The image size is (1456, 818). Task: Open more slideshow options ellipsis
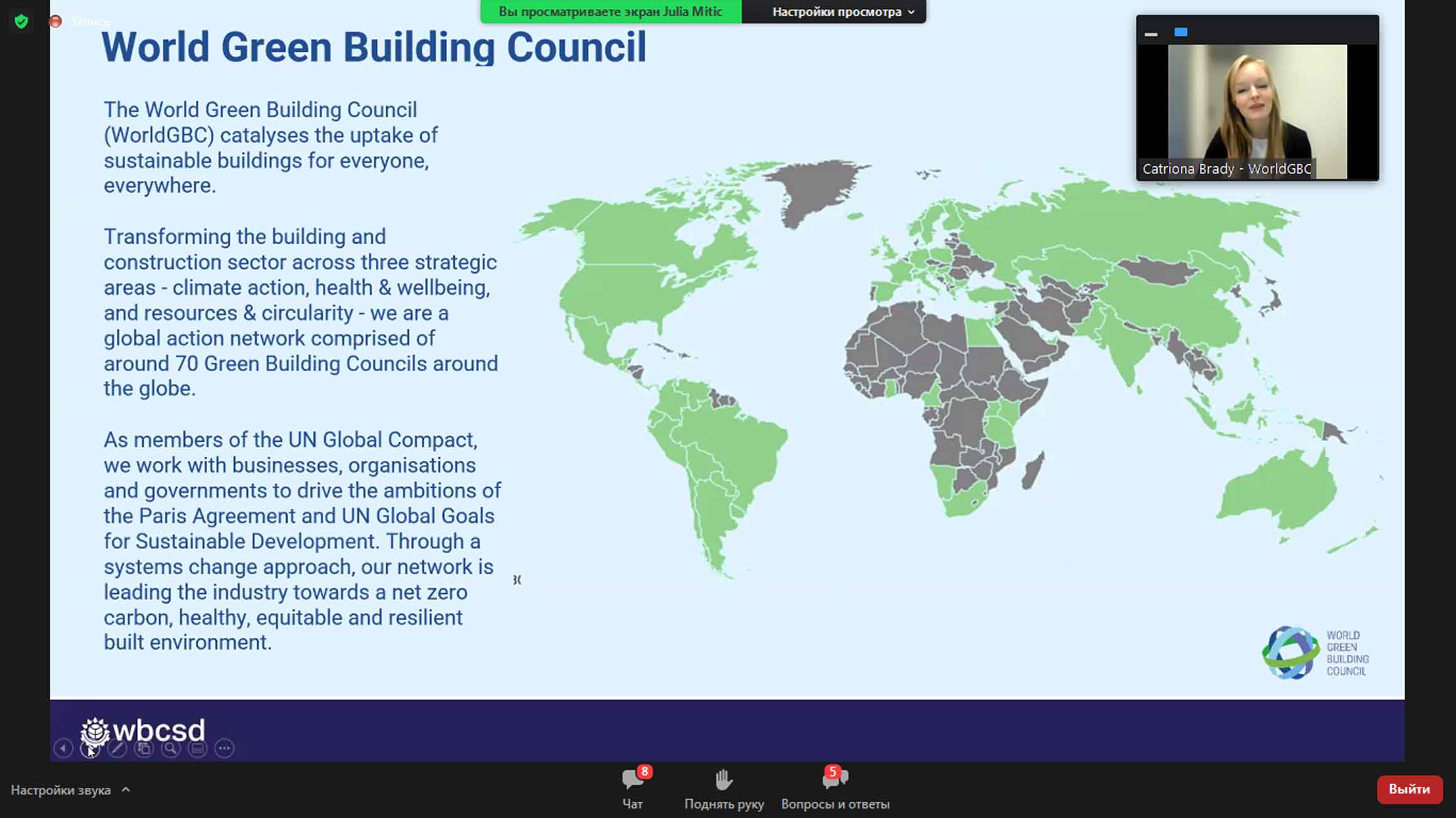(225, 748)
